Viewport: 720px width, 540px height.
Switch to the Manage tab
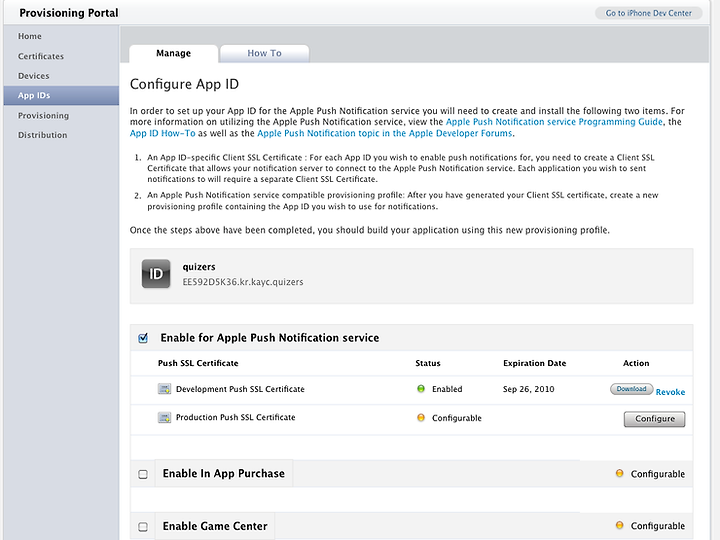tap(174, 53)
